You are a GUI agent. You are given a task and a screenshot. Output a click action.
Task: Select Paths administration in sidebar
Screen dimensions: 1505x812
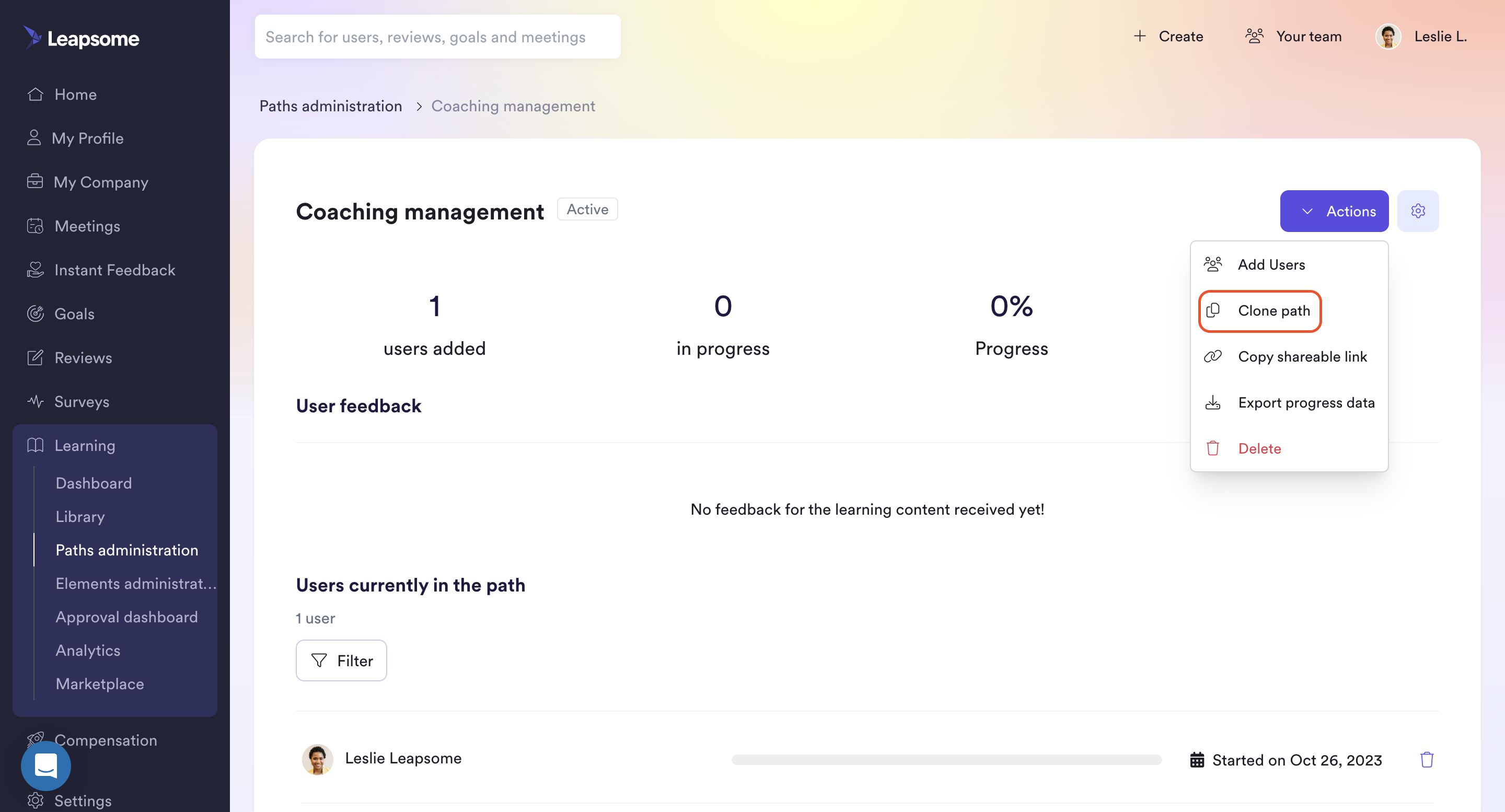pyautogui.click(x=127, y=549)
